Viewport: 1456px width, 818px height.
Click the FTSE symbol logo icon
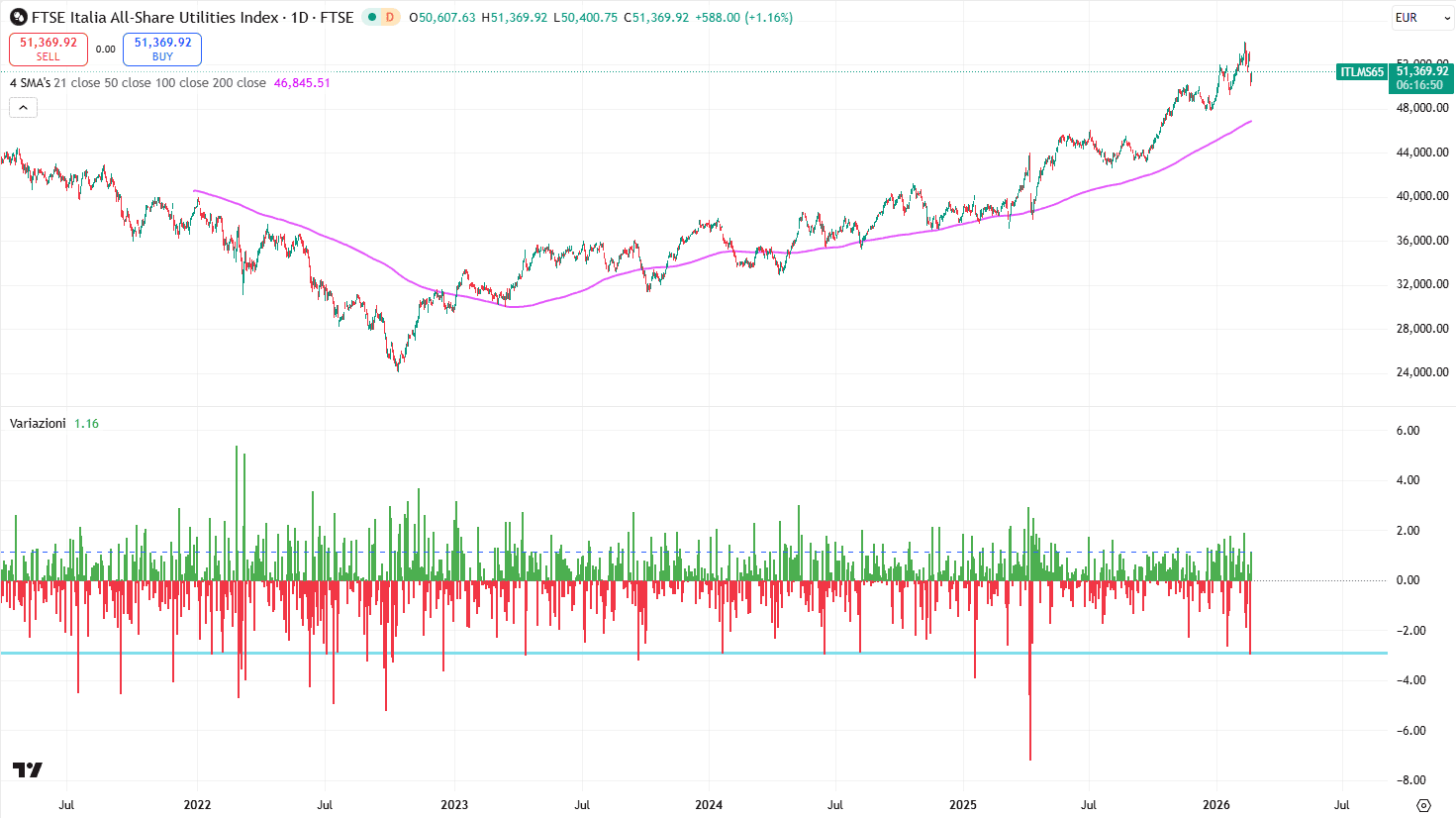pyautogui.click(x=18, y=18)
